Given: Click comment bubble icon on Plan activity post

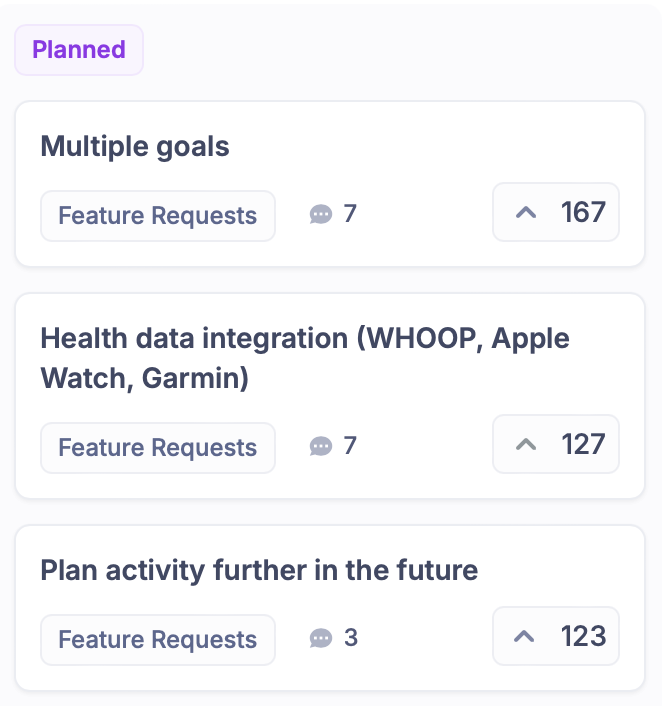Looking at the screenshot, I should [321, 638].
